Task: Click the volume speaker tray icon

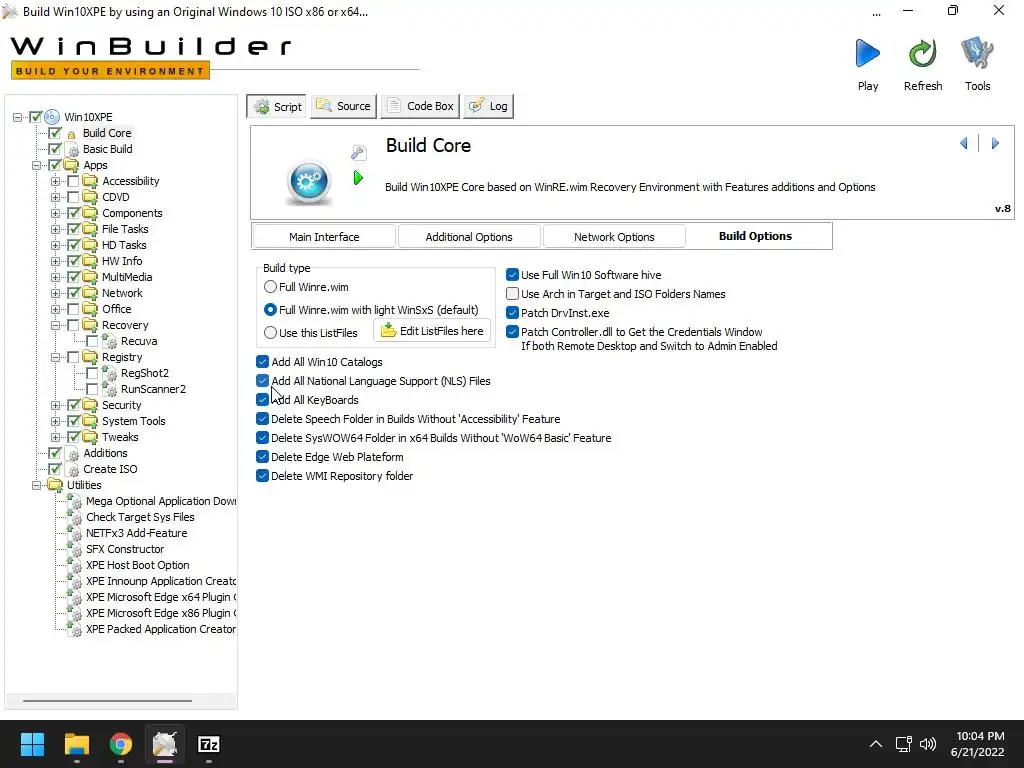Action: click(927, 744)
